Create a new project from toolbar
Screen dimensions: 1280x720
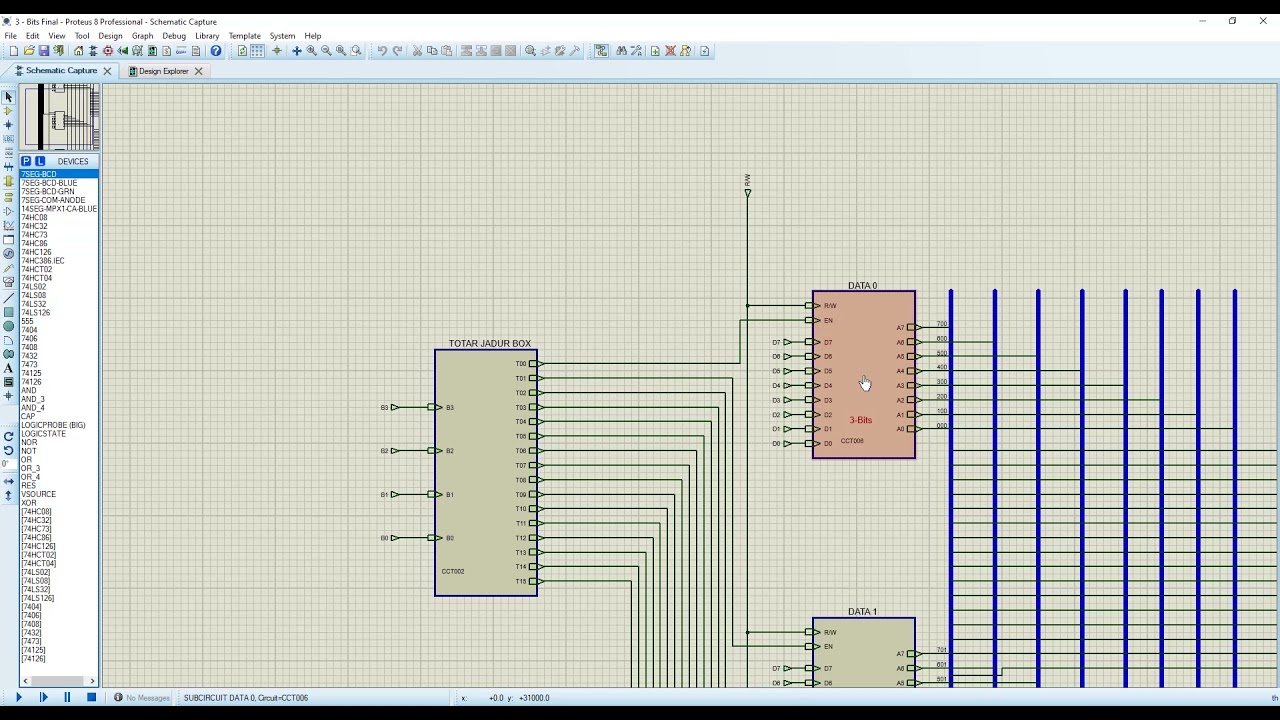13,51
